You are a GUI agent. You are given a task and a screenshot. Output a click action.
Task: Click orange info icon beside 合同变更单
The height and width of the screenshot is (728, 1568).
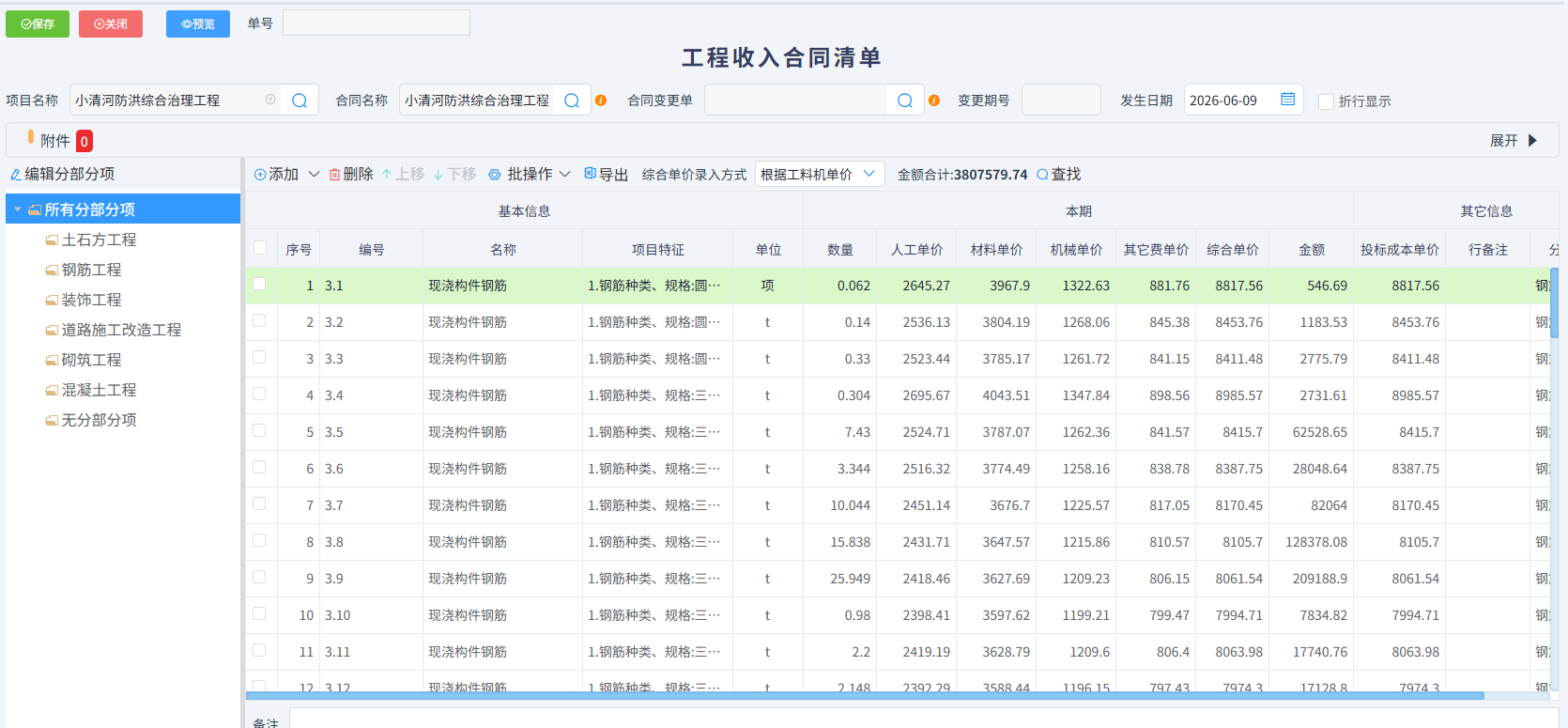click(934, 101)
